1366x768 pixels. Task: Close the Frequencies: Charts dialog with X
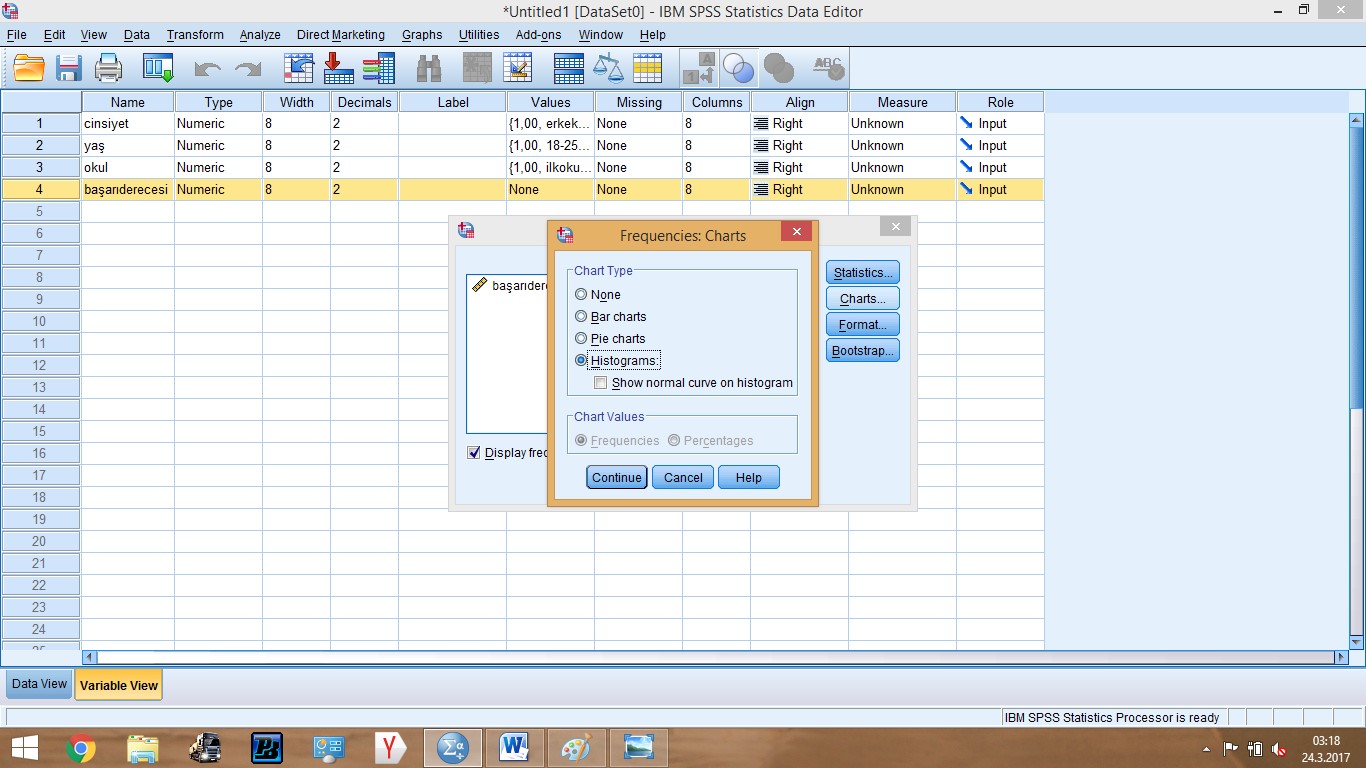(796, 232)
